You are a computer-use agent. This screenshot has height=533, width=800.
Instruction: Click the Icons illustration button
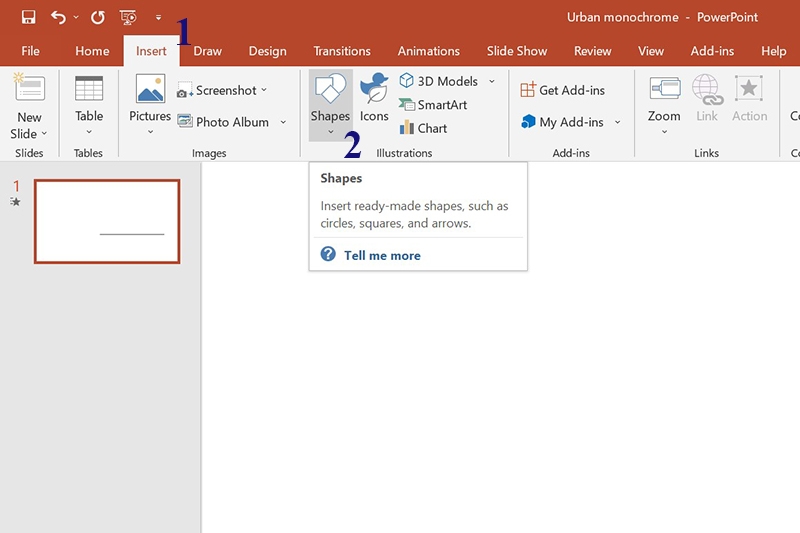(x=374, y=98)
